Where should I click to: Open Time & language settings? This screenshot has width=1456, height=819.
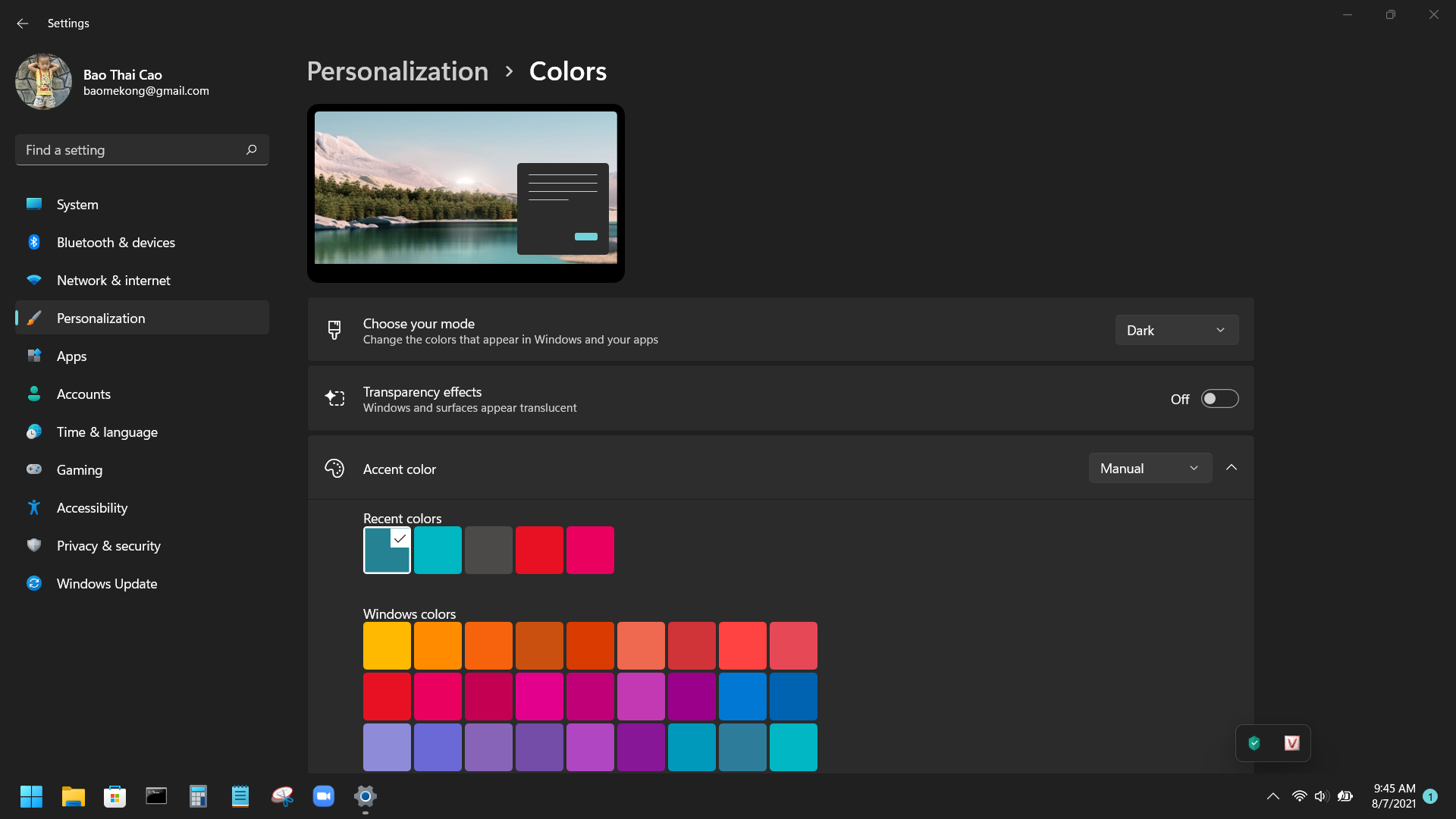click(142, 431)
